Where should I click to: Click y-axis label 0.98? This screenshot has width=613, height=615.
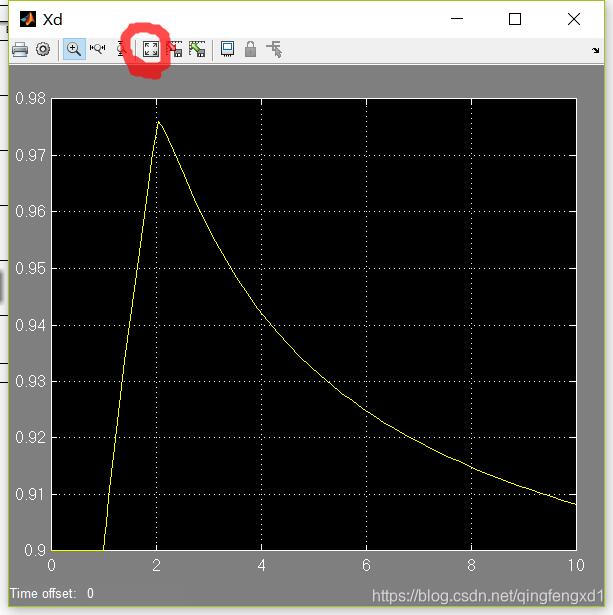[x=31, y=98]
